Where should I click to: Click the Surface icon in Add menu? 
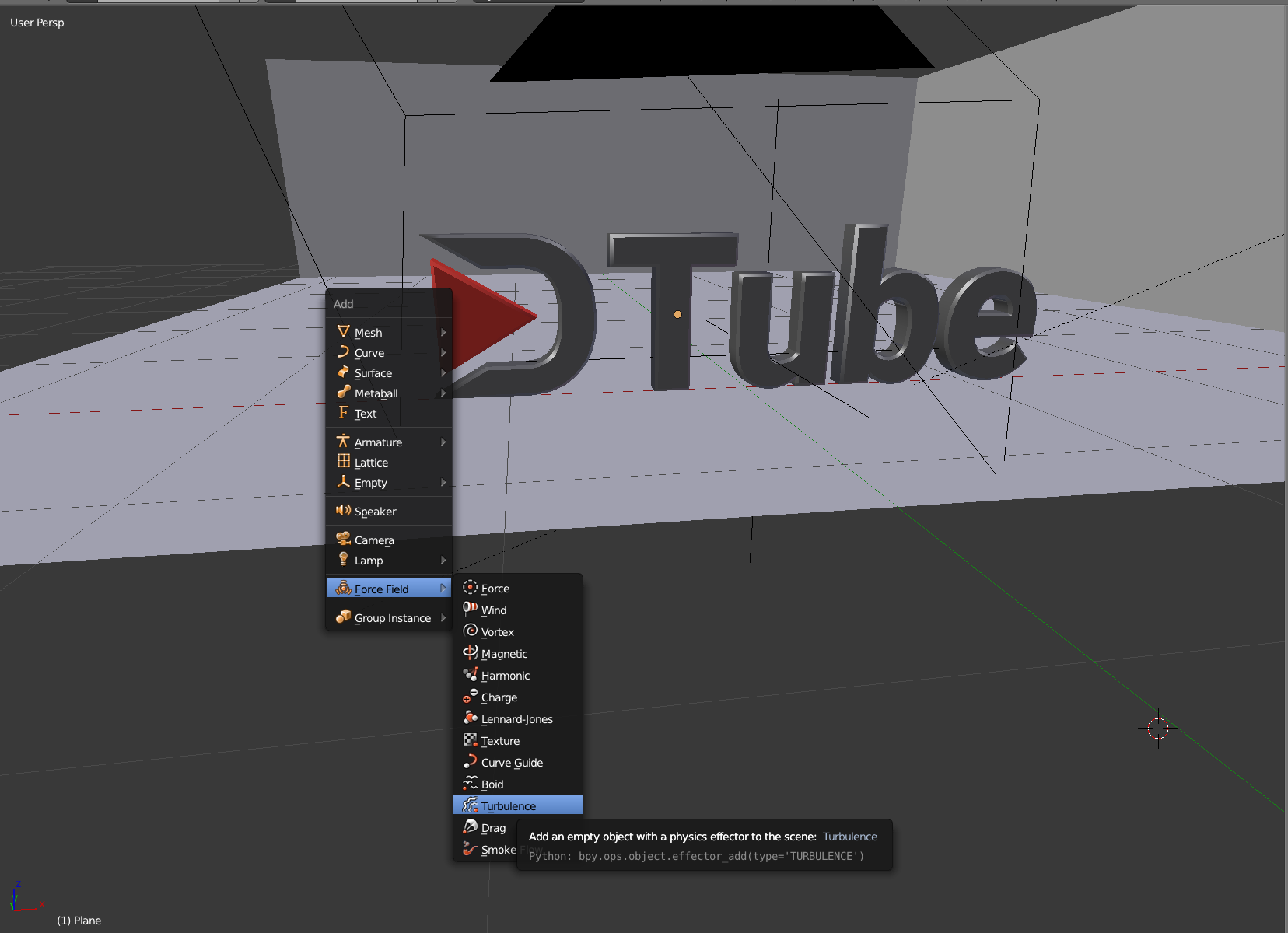pos(343,372)
